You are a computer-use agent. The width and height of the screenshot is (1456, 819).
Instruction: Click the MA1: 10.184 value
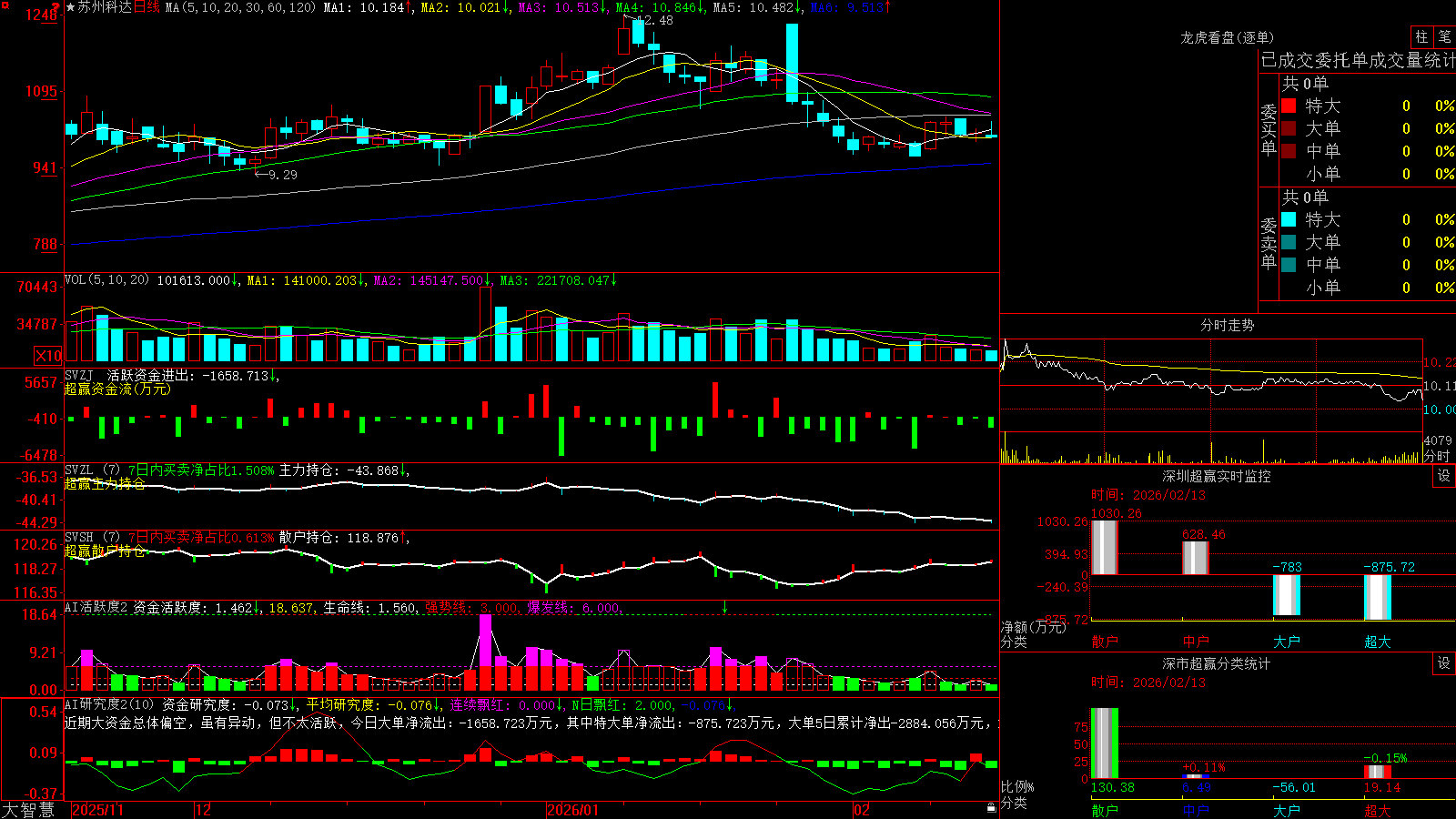(363, 7)
